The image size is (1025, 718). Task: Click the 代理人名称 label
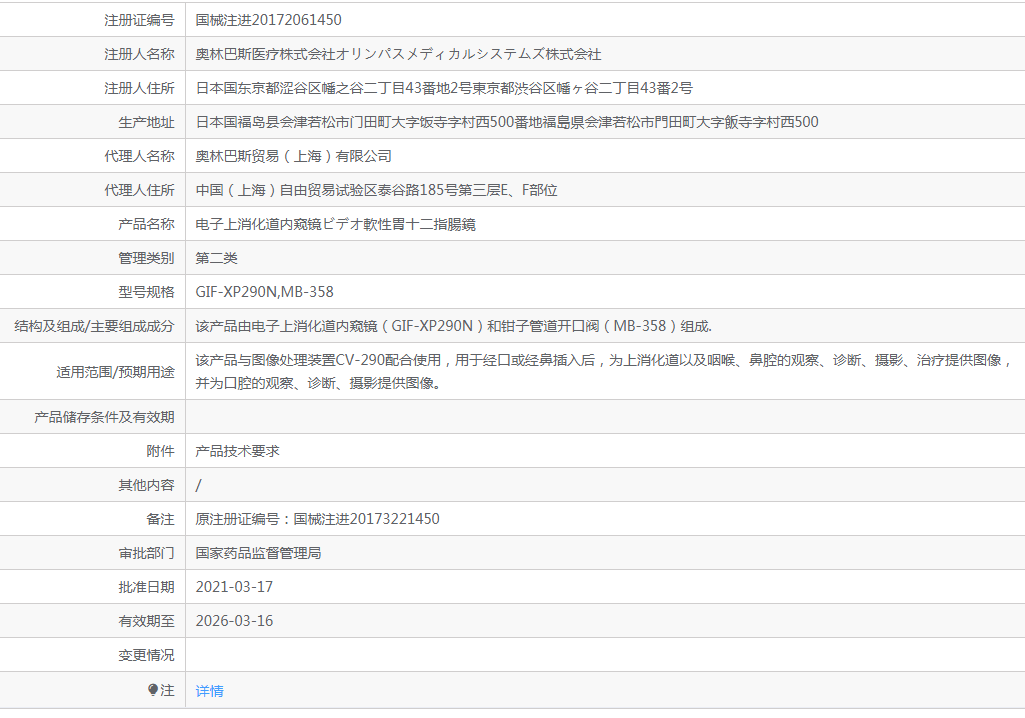(139, 156)
